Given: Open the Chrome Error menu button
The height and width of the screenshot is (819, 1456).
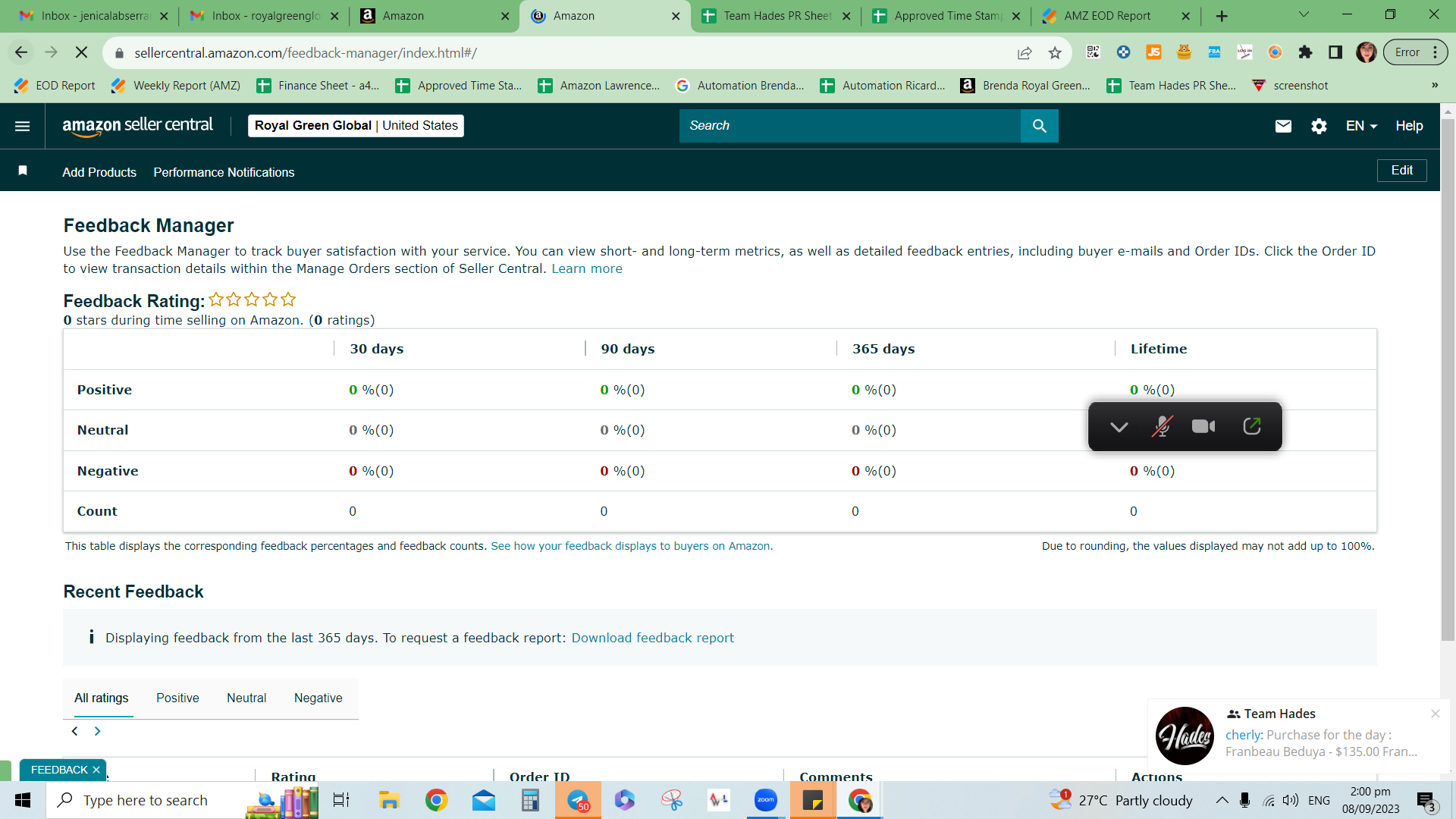Looking at the screenshot, I should [1416, 52].
